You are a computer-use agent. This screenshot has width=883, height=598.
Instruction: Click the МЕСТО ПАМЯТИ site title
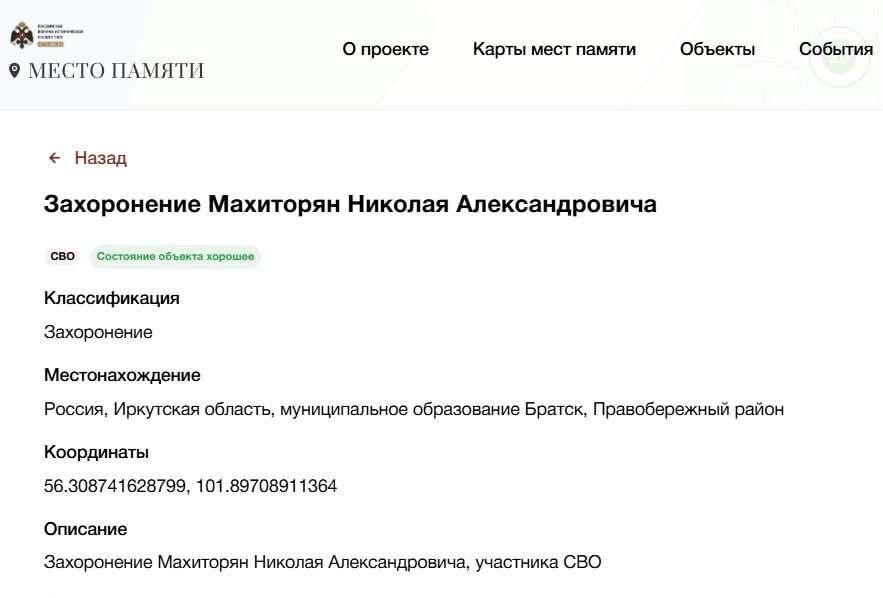[116, 71]
